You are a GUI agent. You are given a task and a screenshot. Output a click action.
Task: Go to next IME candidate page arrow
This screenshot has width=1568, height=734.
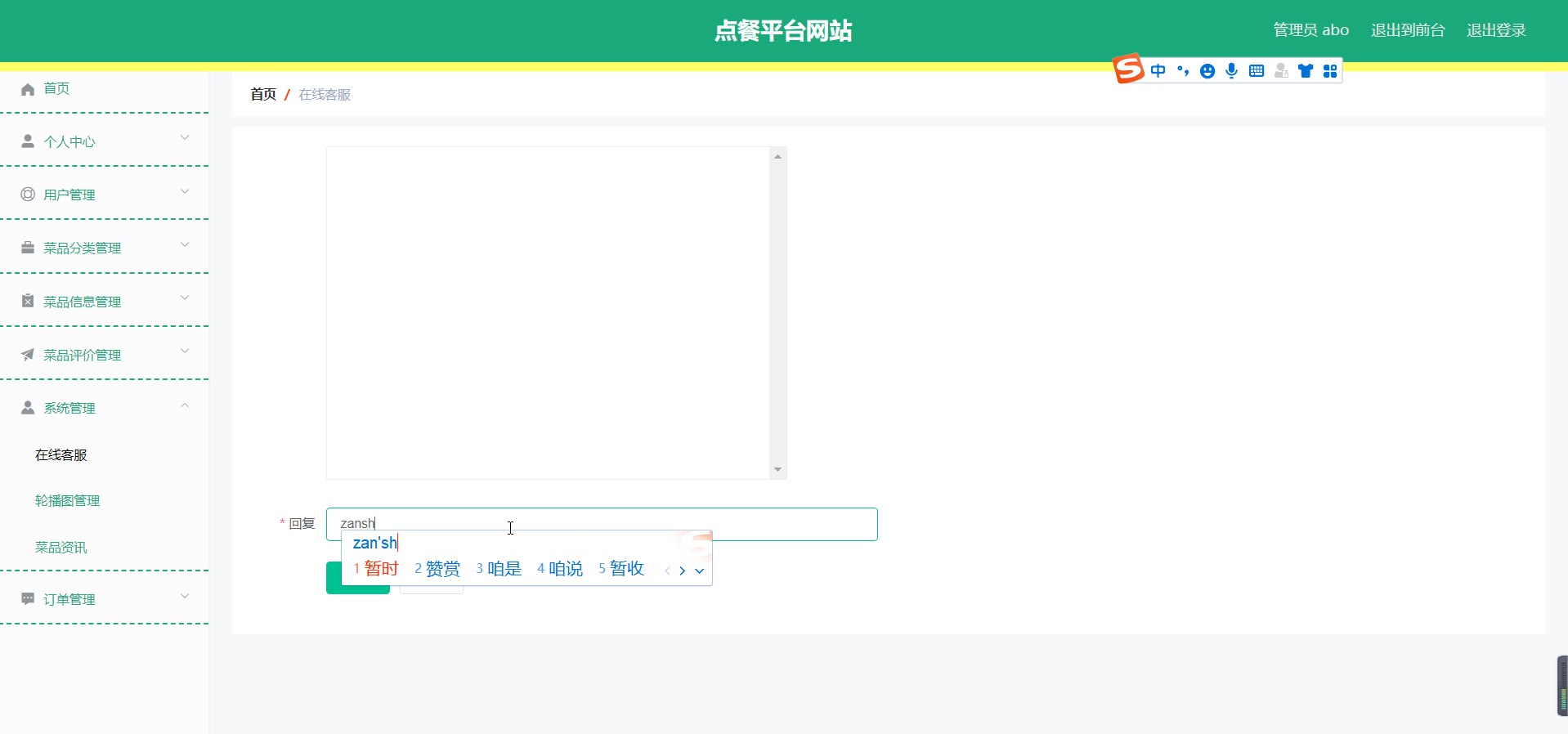pos(683,571)
